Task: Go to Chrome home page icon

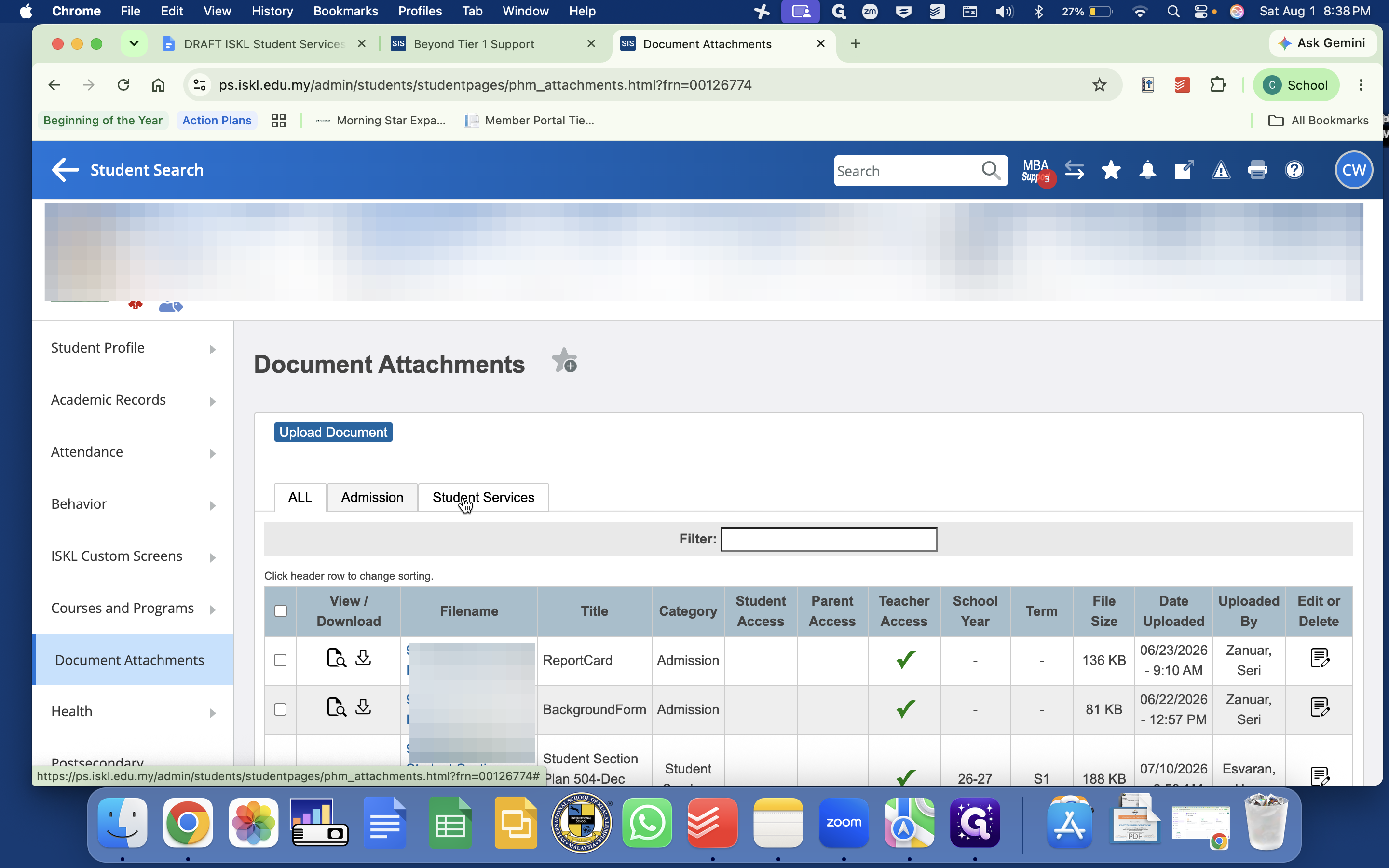Action: pyautogui.click(x=158, y=85)
